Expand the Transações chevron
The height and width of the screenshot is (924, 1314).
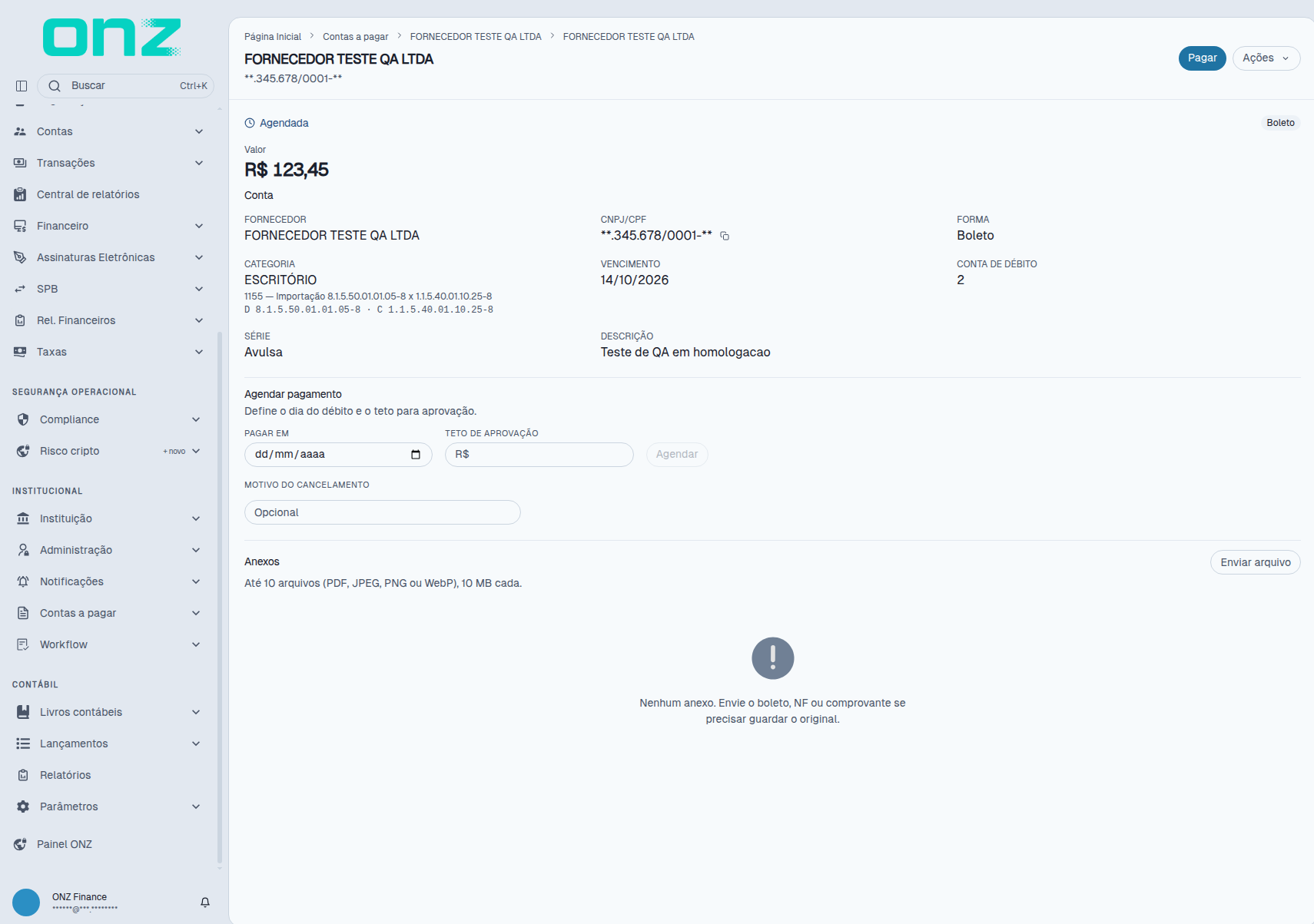click(x=199, y=163)
